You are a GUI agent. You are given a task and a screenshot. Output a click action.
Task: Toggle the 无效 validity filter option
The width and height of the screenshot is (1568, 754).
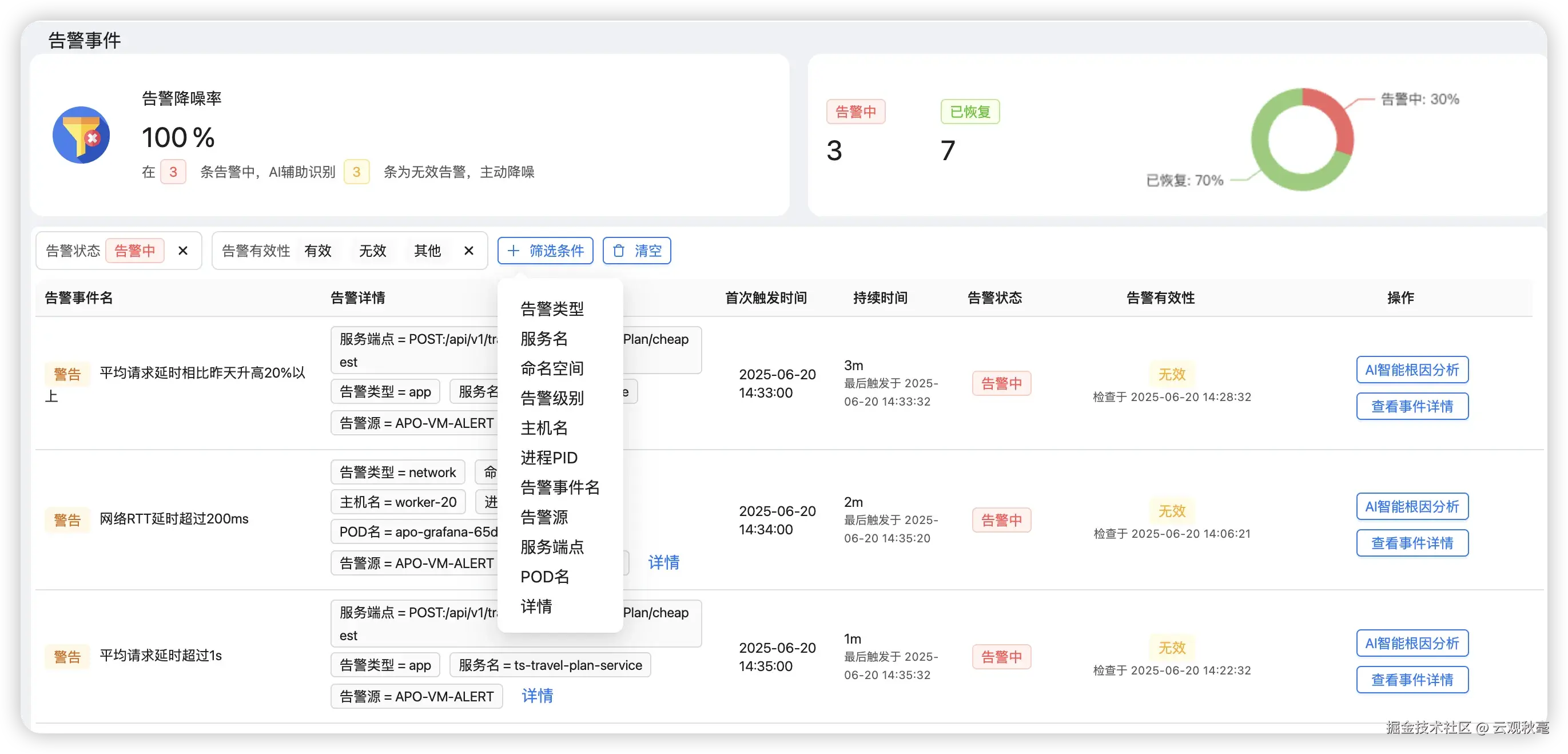372,251
